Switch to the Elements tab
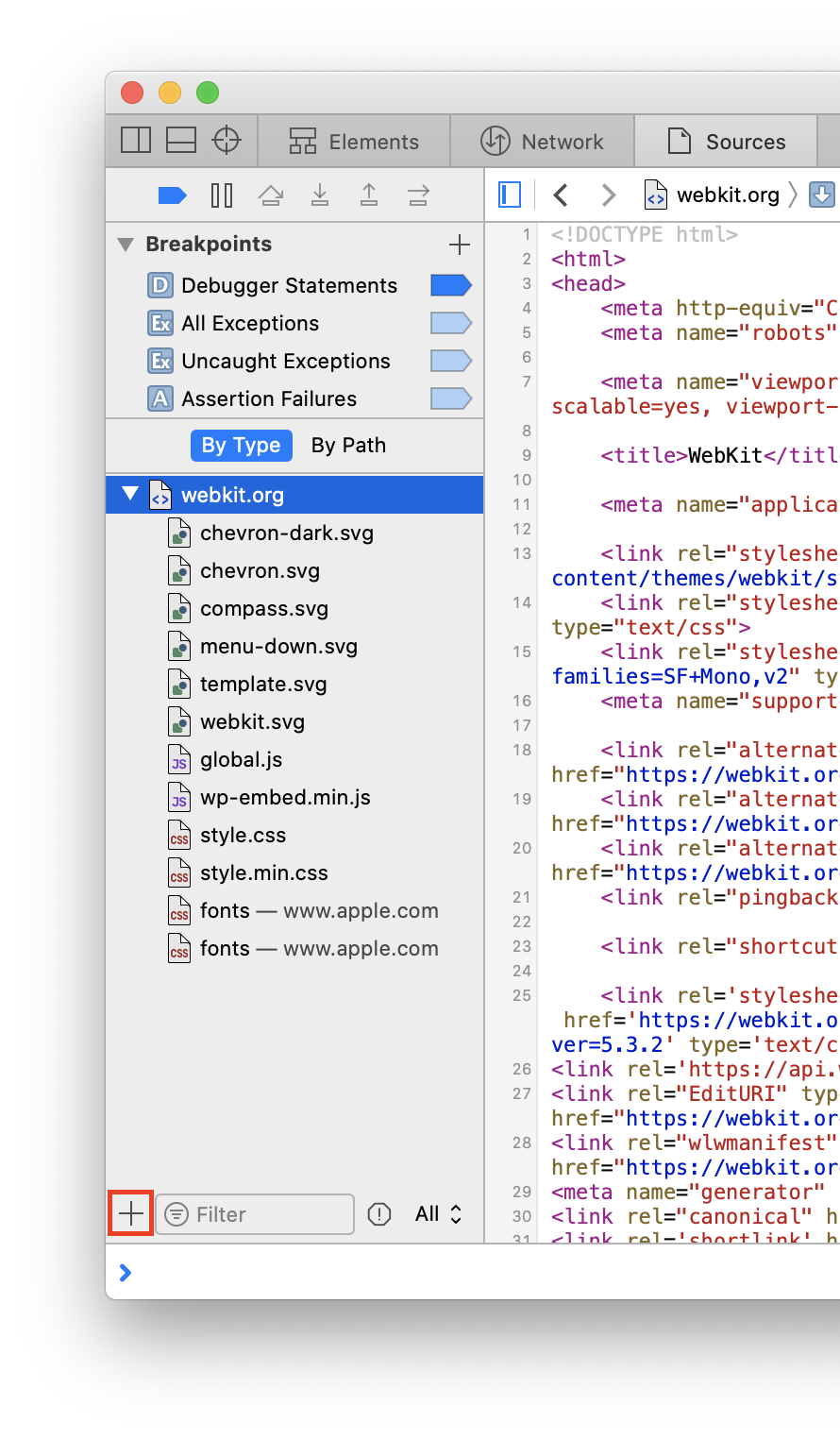Image resolution: width=840 pixels, height=1439 pixels. coord(354,142)
